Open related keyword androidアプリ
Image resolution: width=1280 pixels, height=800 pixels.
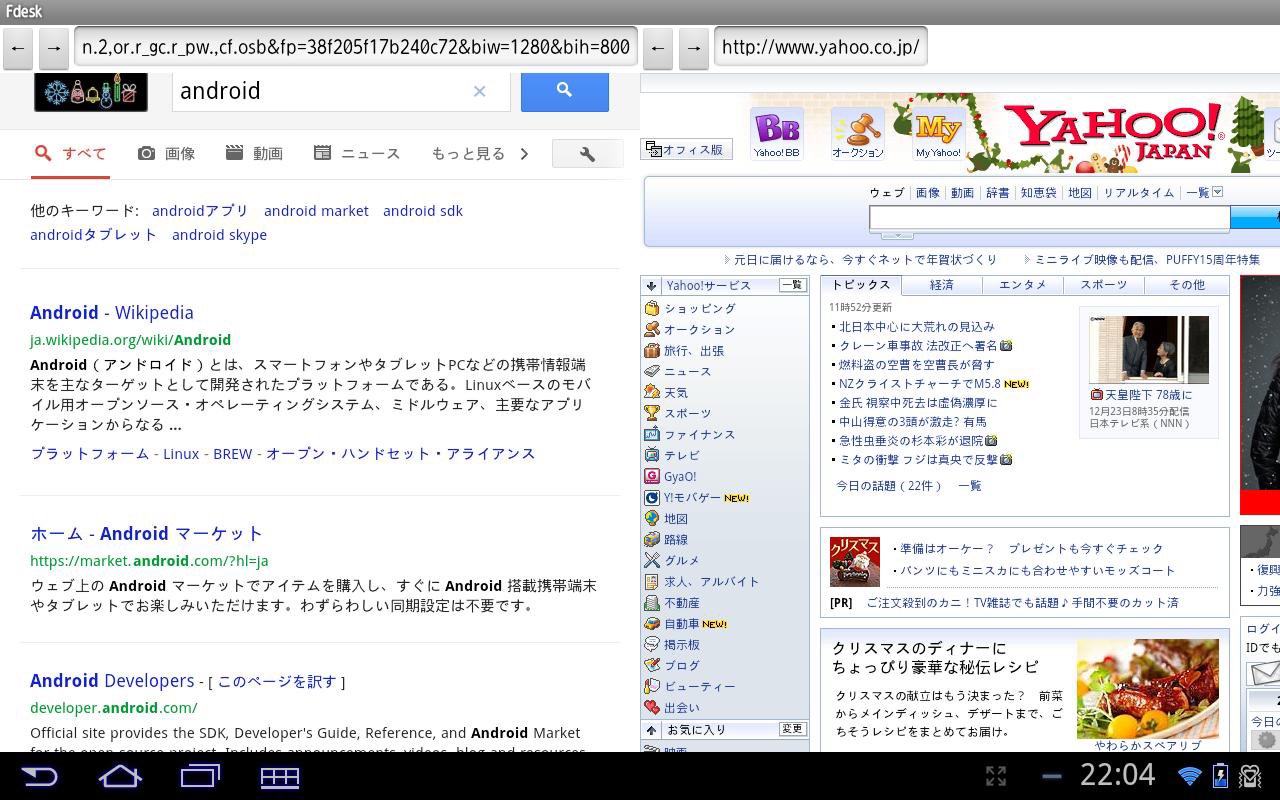(x=200, y=211)
